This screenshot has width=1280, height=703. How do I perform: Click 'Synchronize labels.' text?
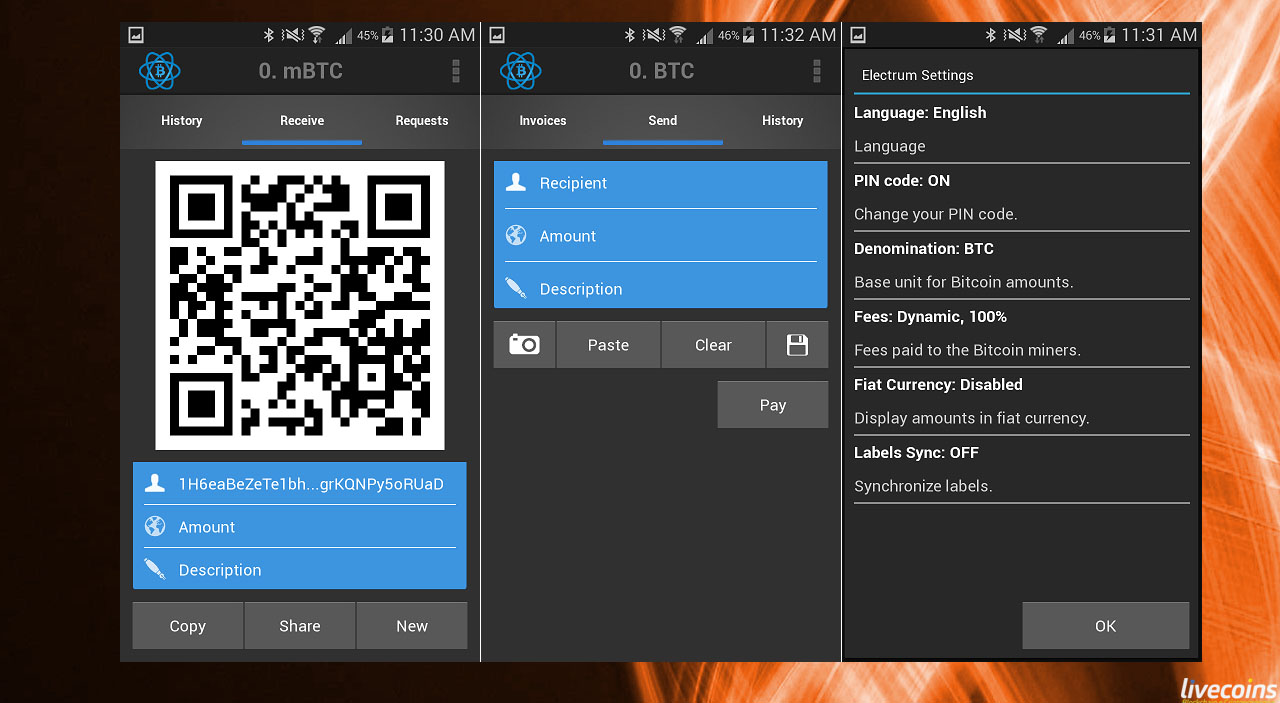coord(923,486)
